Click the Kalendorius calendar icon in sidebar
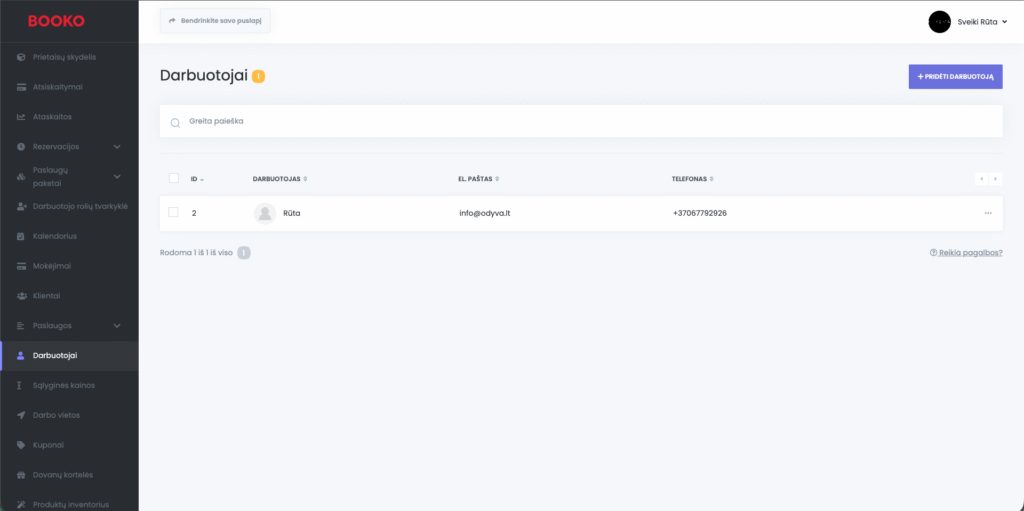Image resolution: width=1024 pixels, height=511 pixels. tap(22, 237)
